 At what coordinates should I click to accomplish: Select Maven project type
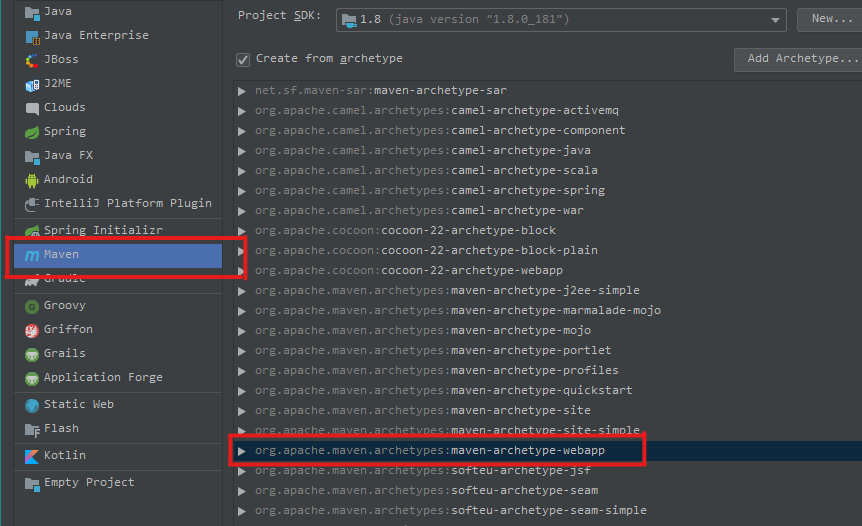tap(118, 254)
